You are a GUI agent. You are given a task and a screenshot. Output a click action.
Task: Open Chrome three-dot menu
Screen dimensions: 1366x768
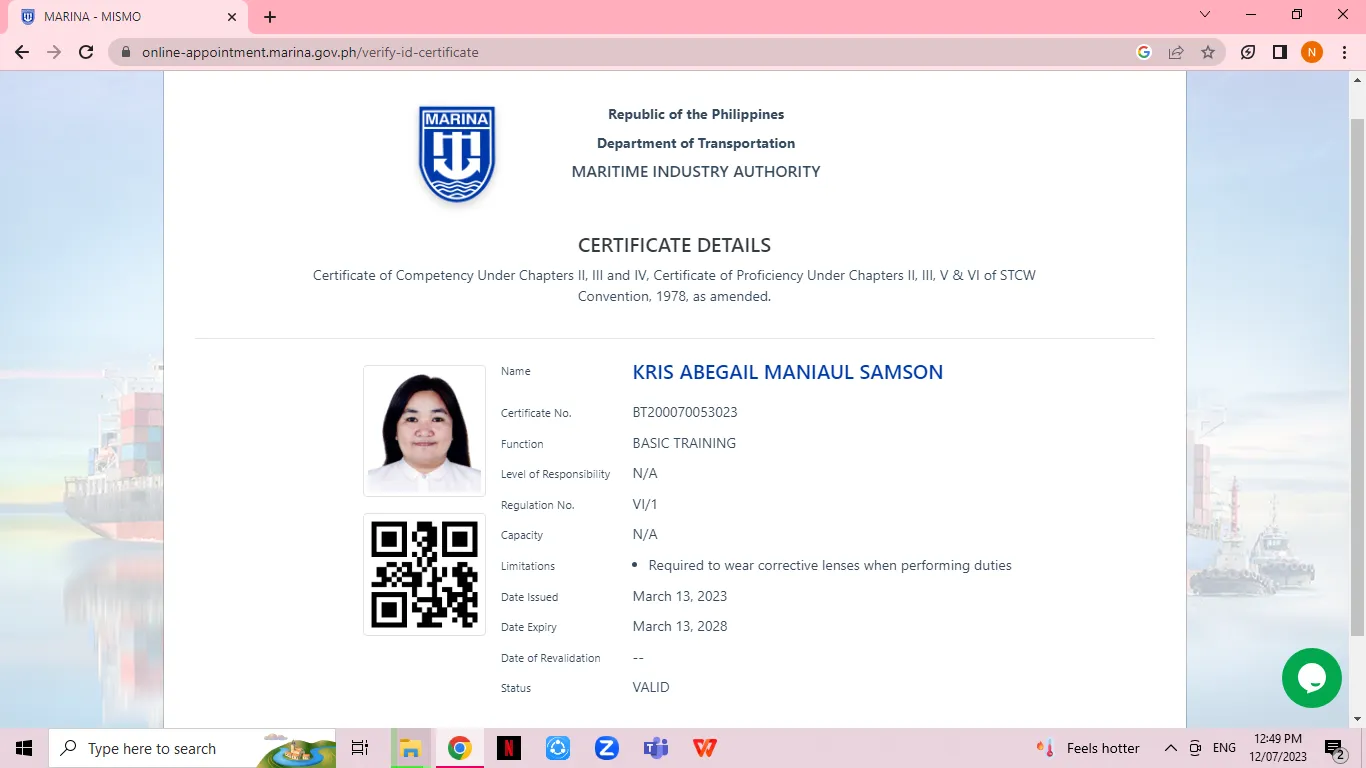point(1344,52)
